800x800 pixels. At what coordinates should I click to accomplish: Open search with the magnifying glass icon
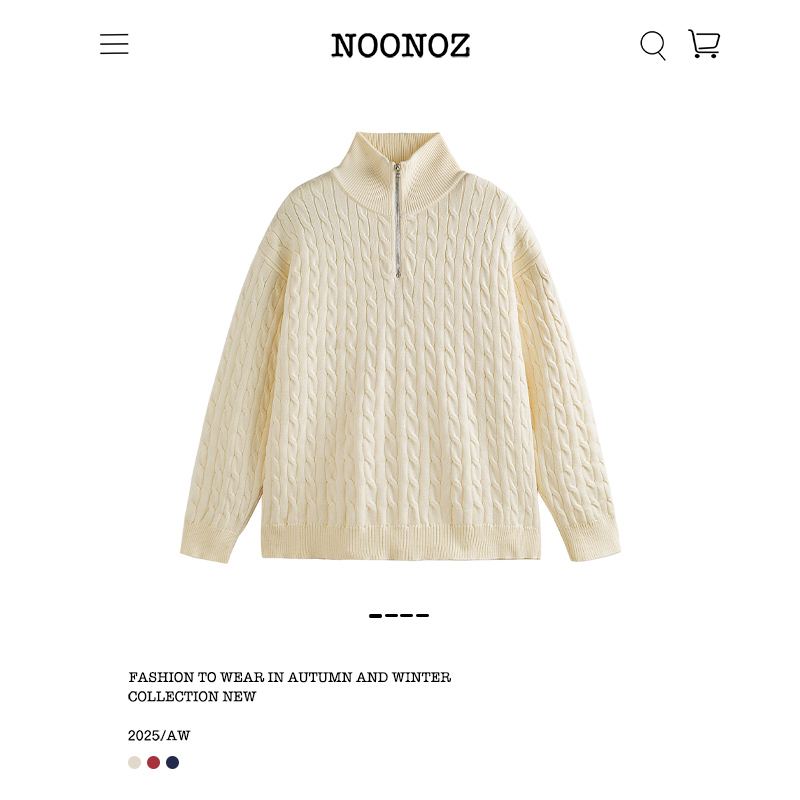tap(653, 45)
